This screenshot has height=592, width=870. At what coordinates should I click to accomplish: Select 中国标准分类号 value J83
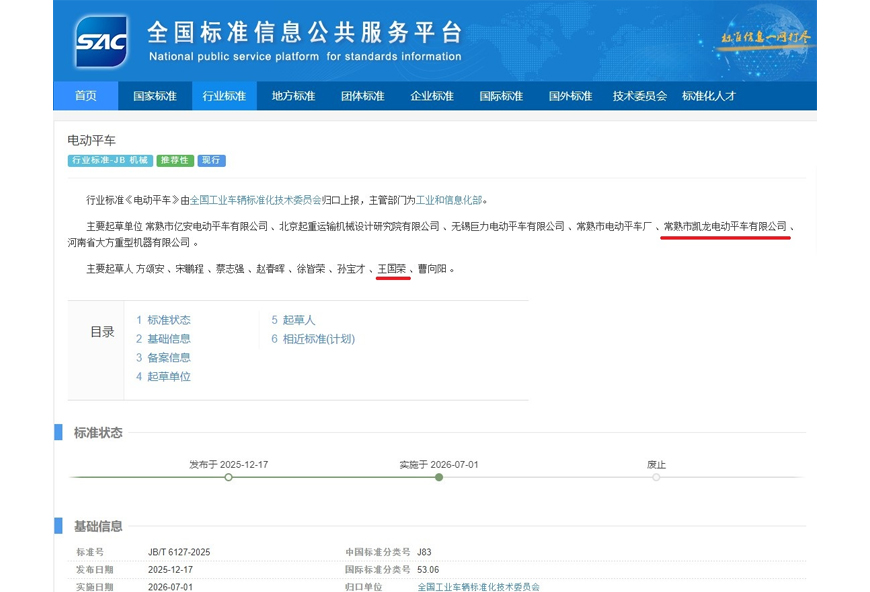point(424,552)
